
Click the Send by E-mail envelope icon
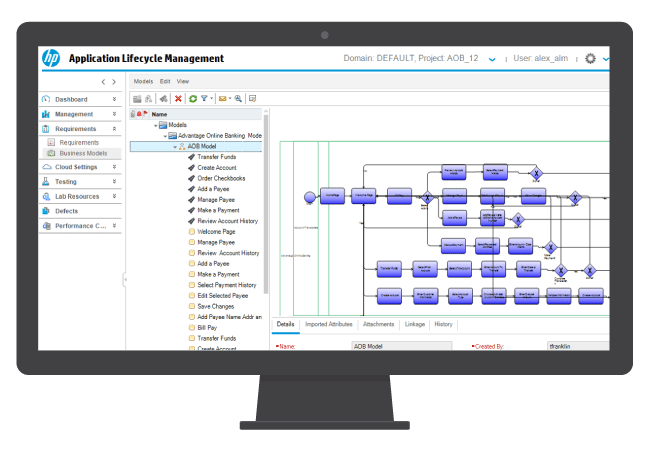coord(223,99)
